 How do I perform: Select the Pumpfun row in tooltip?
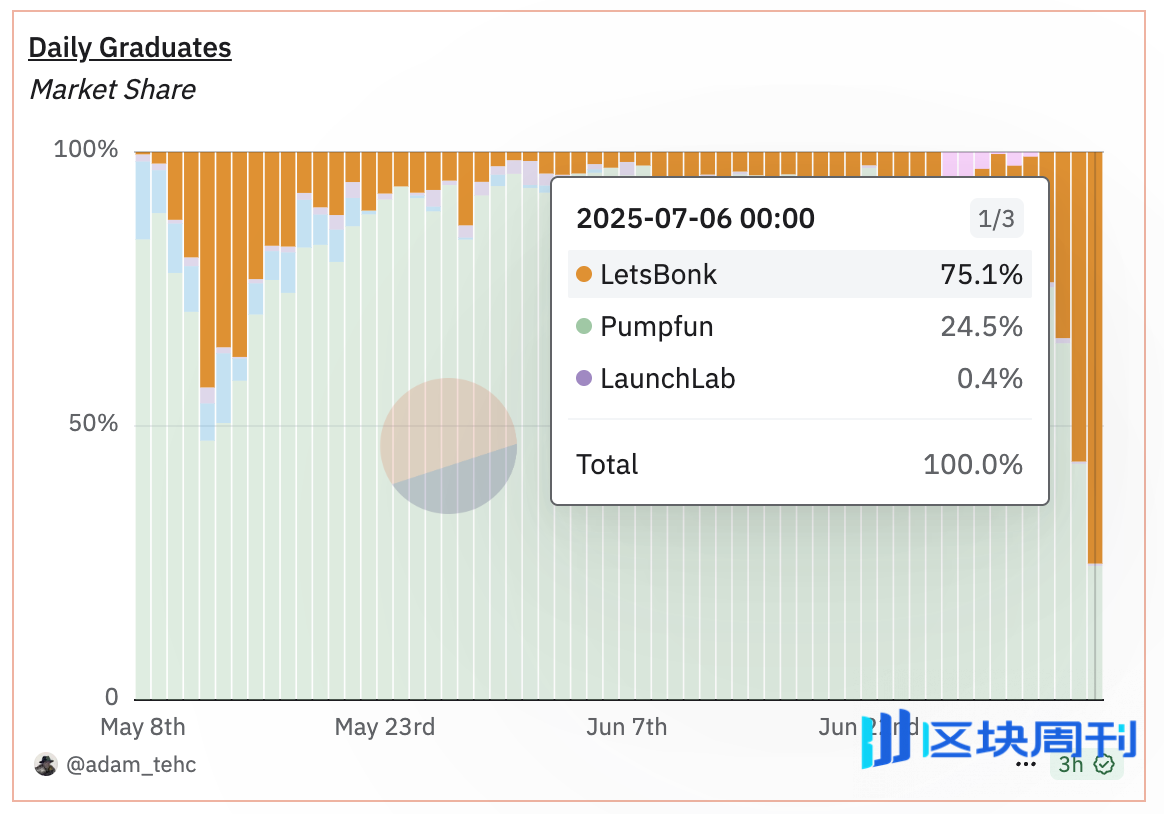800,326
